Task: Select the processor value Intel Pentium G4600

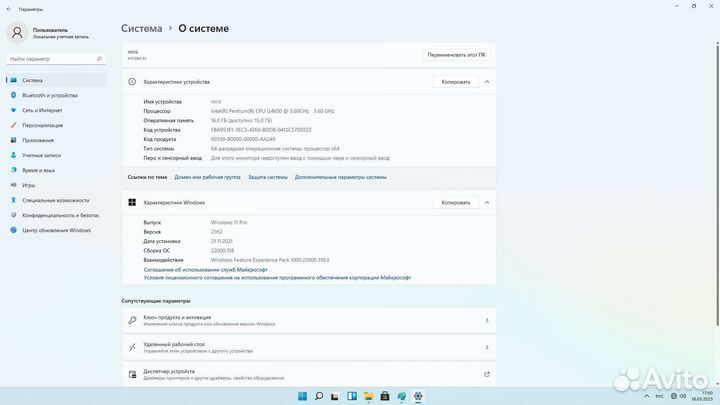Action: pos(272,111)
